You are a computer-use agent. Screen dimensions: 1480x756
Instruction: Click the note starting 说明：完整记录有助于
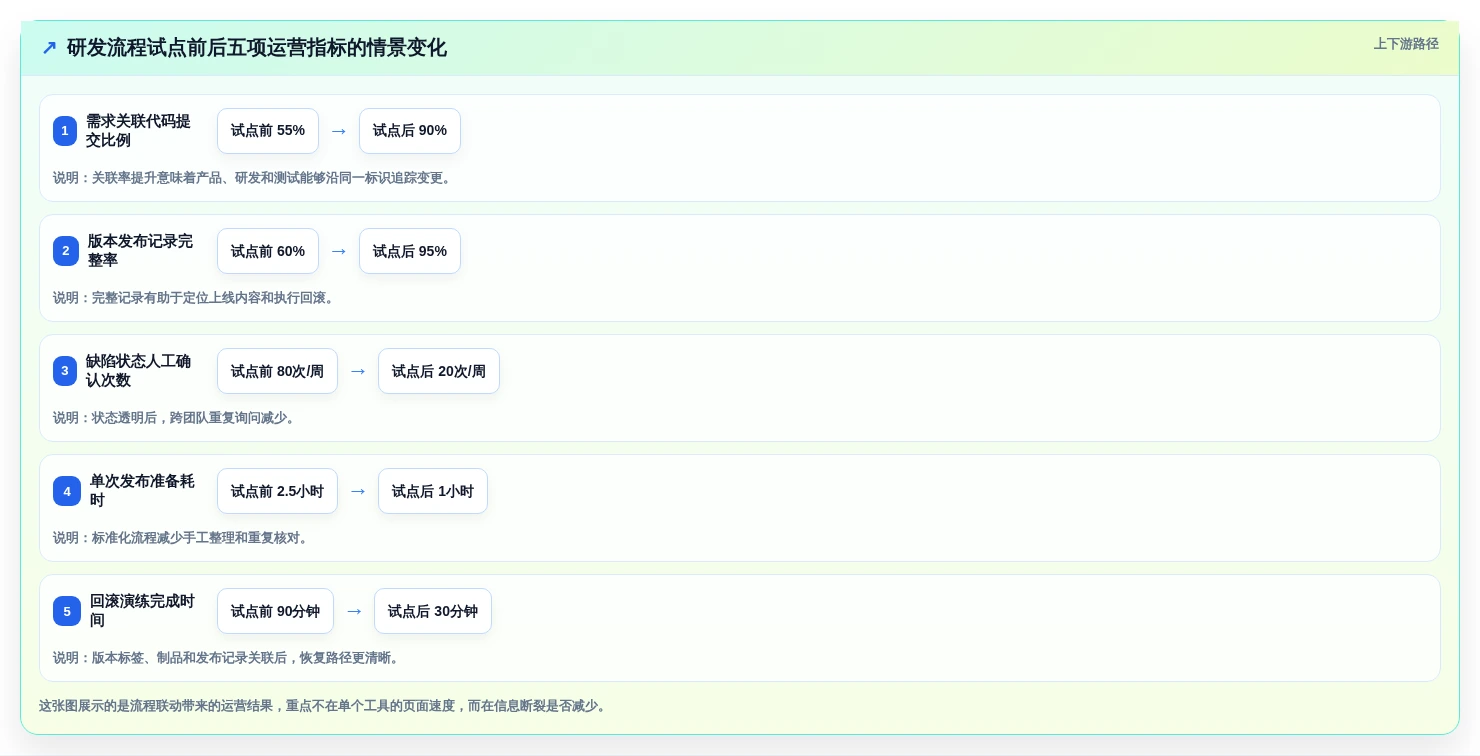click(x=196, y=298)
